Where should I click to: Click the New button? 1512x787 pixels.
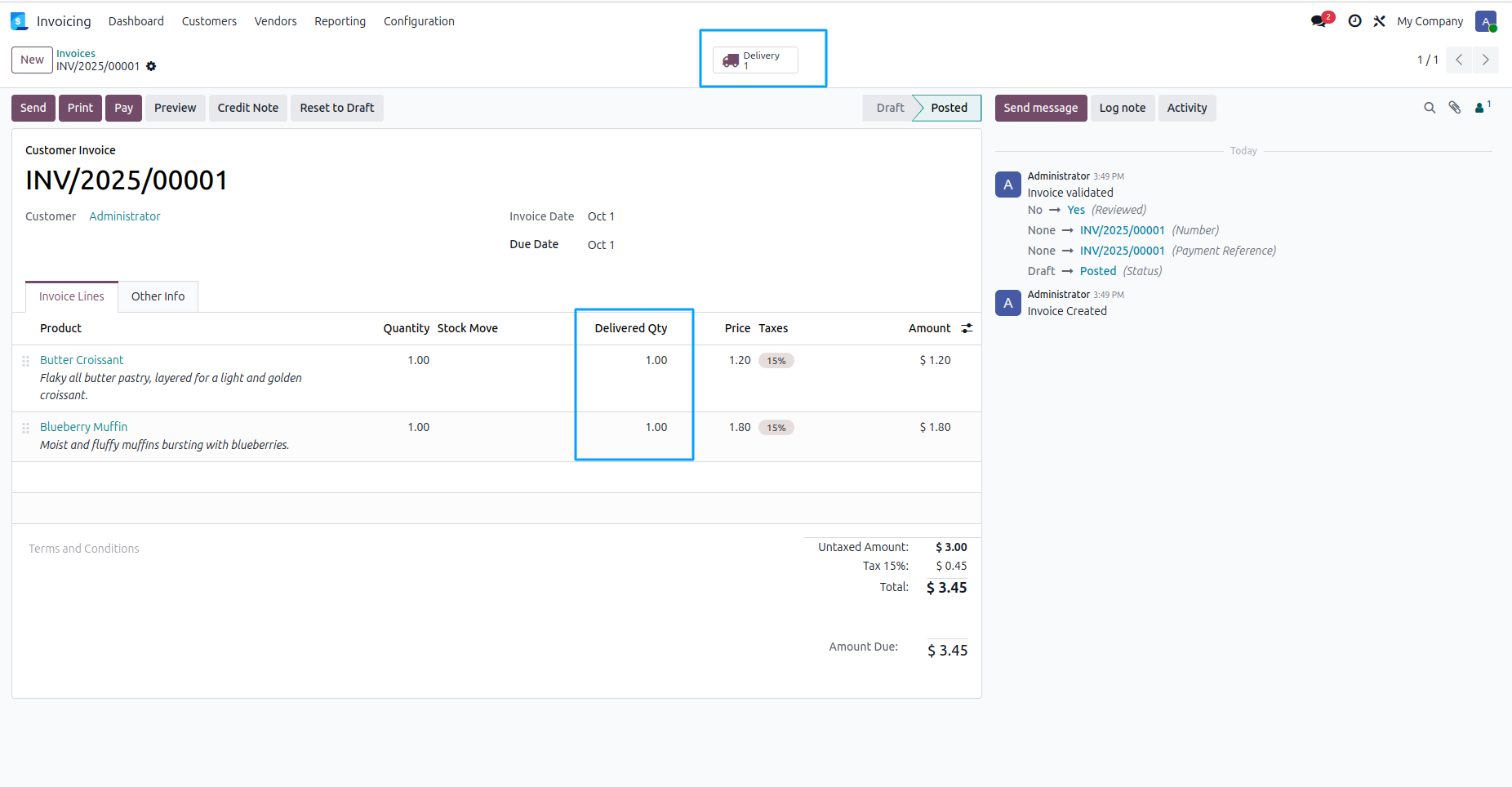[x=32, y=60]
